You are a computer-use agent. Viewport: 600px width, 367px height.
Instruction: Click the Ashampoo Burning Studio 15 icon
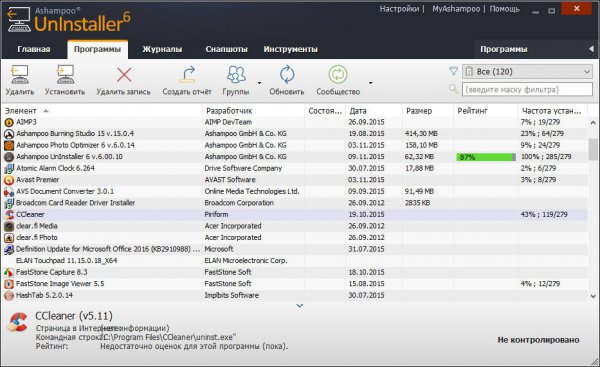click(x=9, y=134)
